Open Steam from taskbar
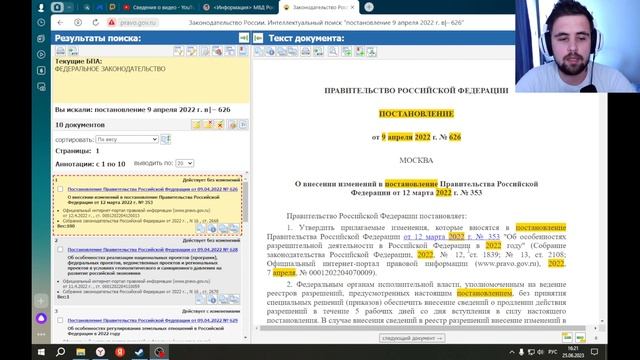Viewport: 640px width, 360px height. 139,352
